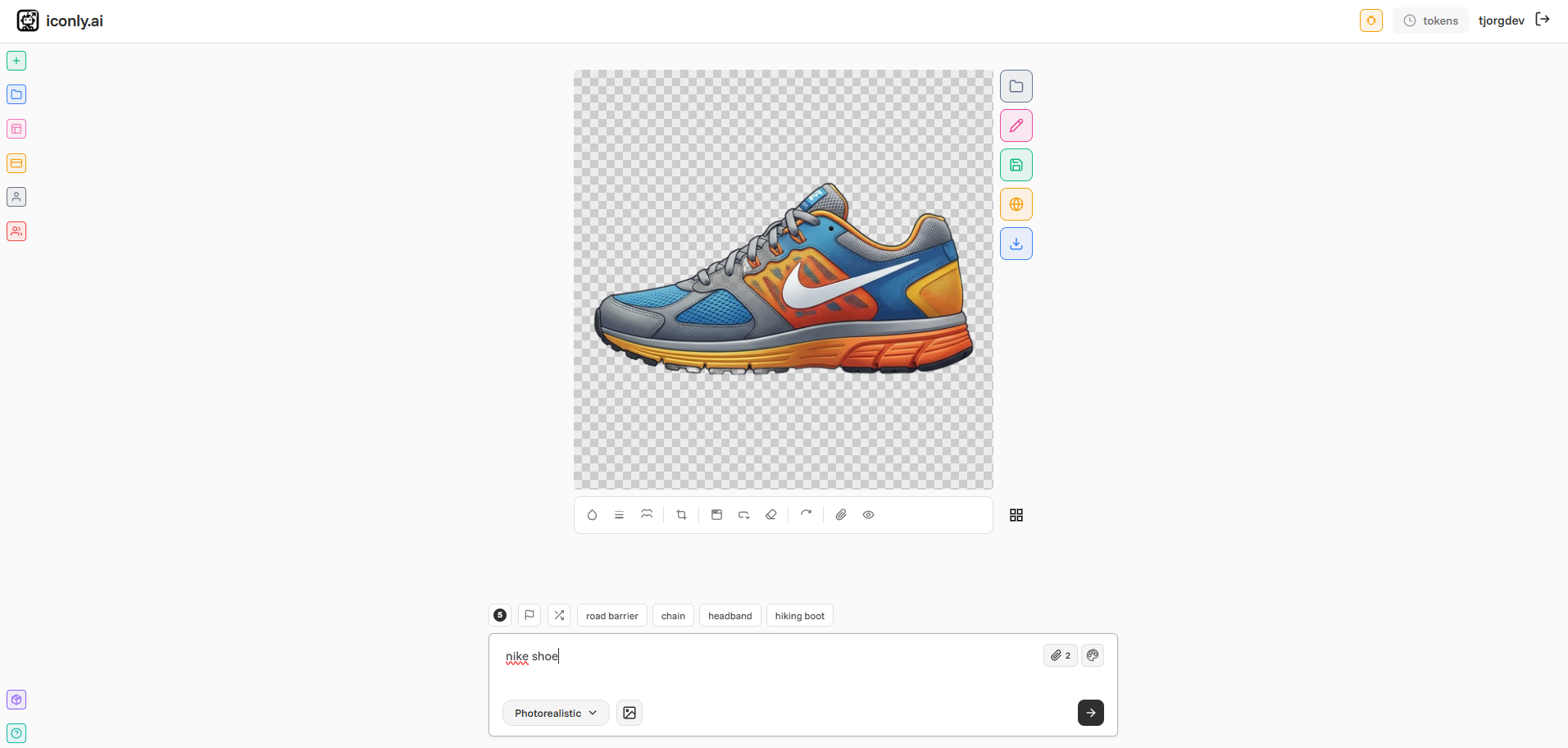Select the crop tool in image toolbar
1568x748 pixels.
(x=681, y=515)
